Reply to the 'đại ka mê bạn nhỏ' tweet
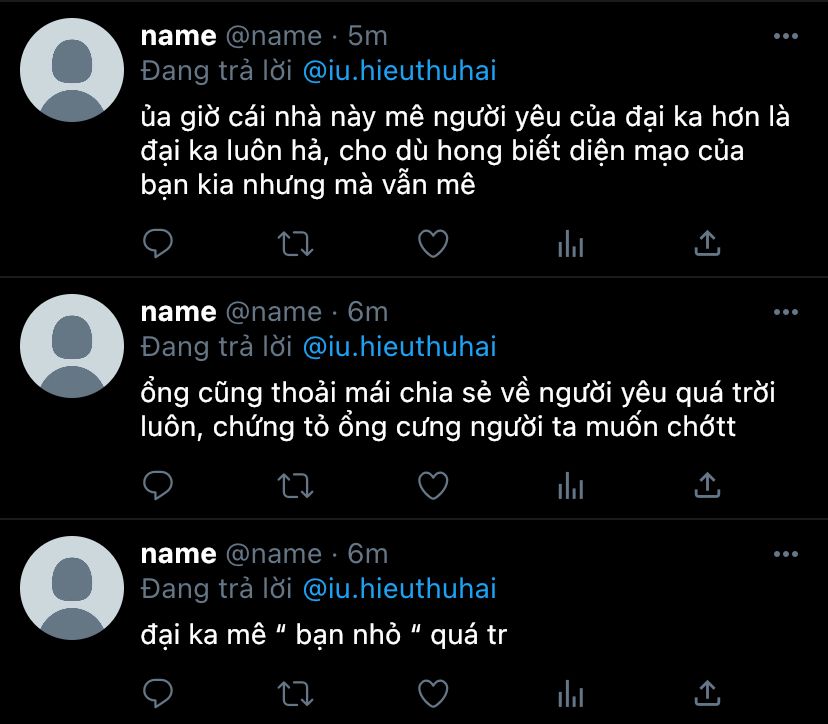Viewport: 828px width, 724px height. point(158,693)
